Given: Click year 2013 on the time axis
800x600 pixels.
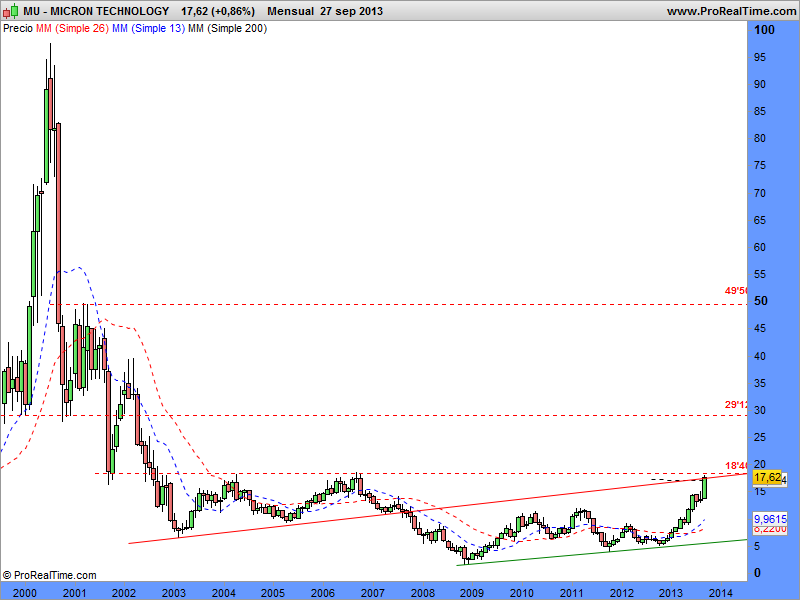Looking at the screenshot, I should [671, 593].
